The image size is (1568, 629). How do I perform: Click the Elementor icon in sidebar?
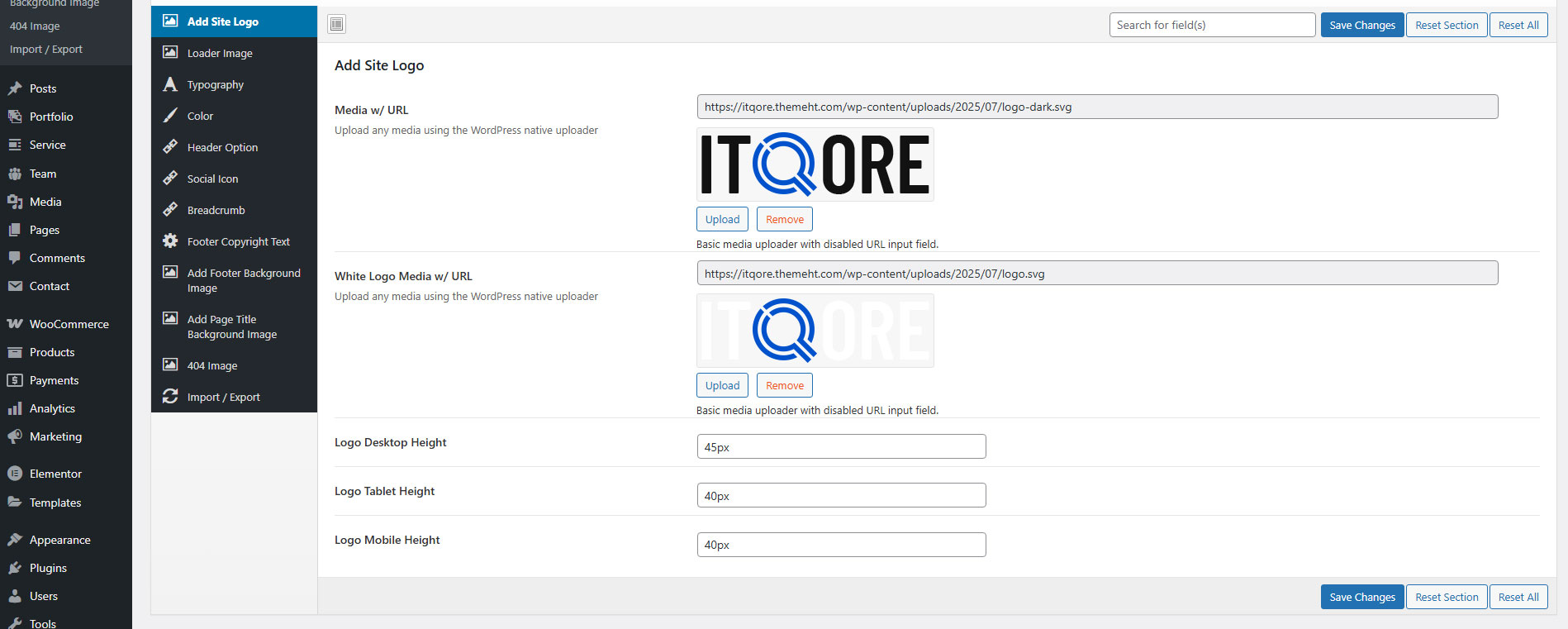[15, 474]
